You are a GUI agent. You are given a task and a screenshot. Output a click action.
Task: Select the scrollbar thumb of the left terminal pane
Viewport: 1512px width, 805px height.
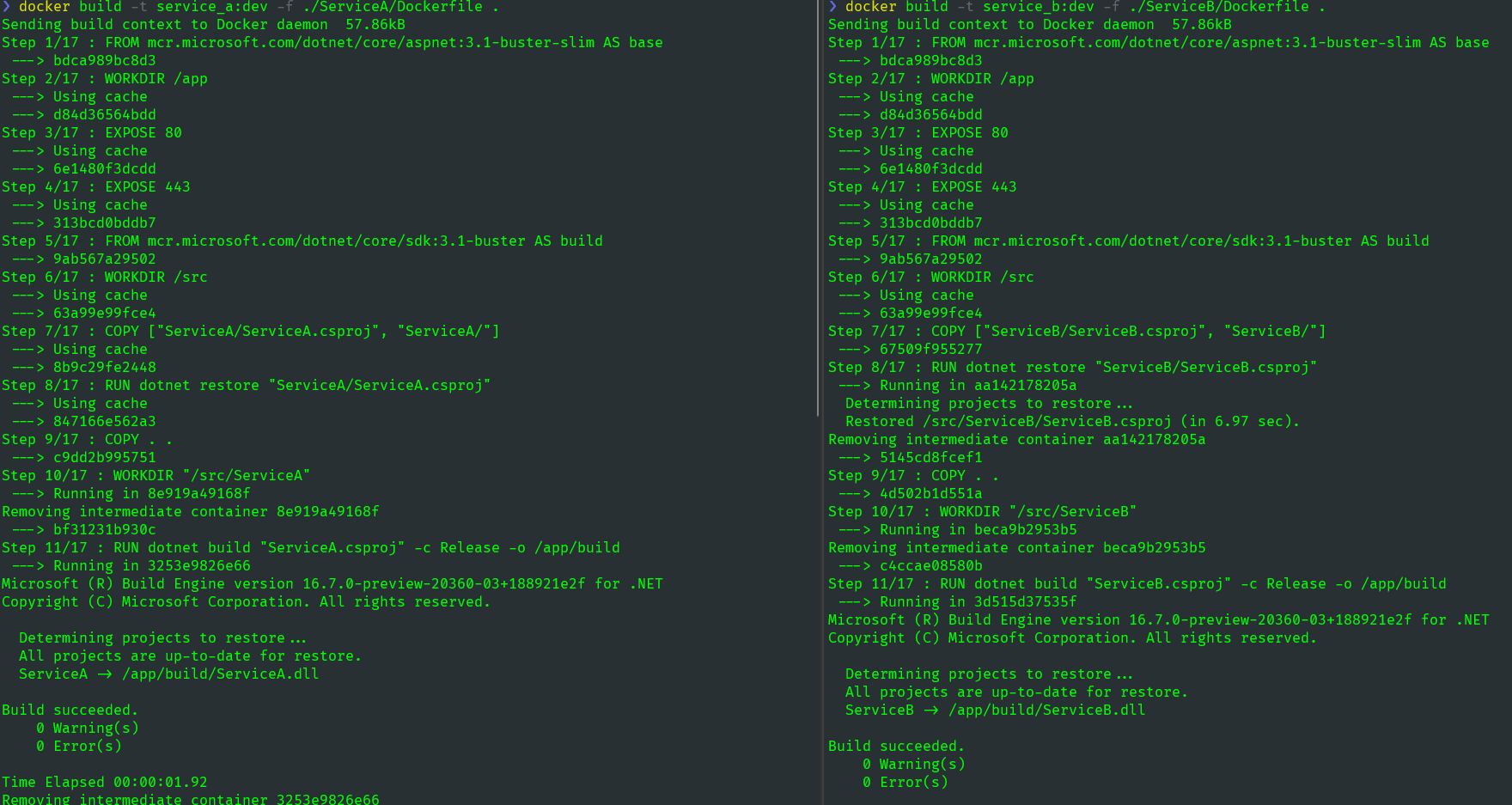point(819,208)
